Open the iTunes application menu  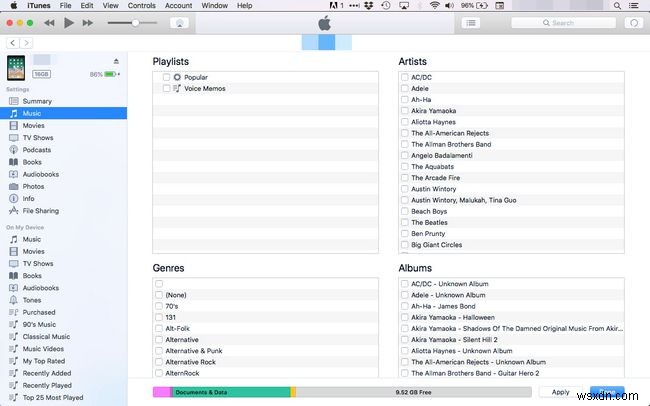tap(39, 6)
